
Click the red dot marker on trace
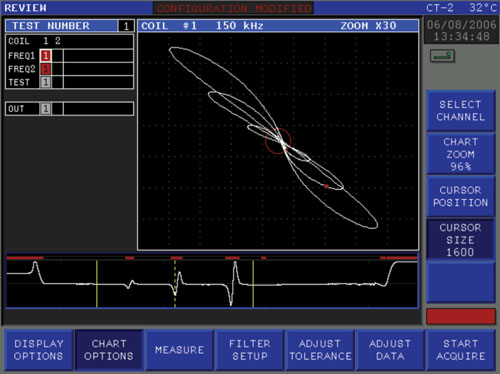coord(326,186)
